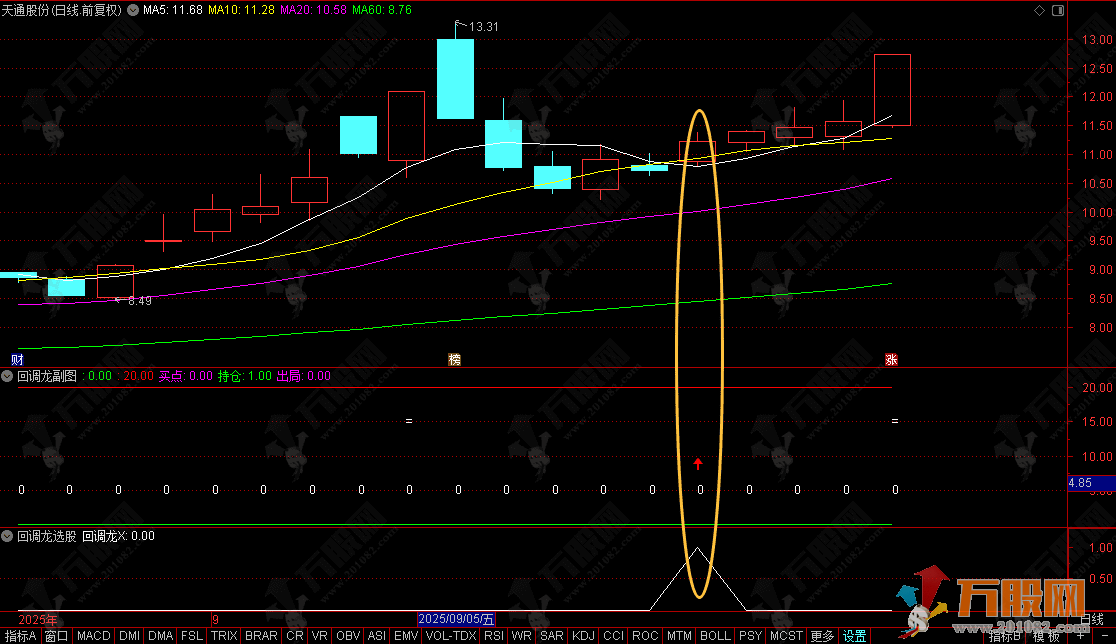Switch to BOLL indicator
The image size is (1116, 644).
pos(715,635)
